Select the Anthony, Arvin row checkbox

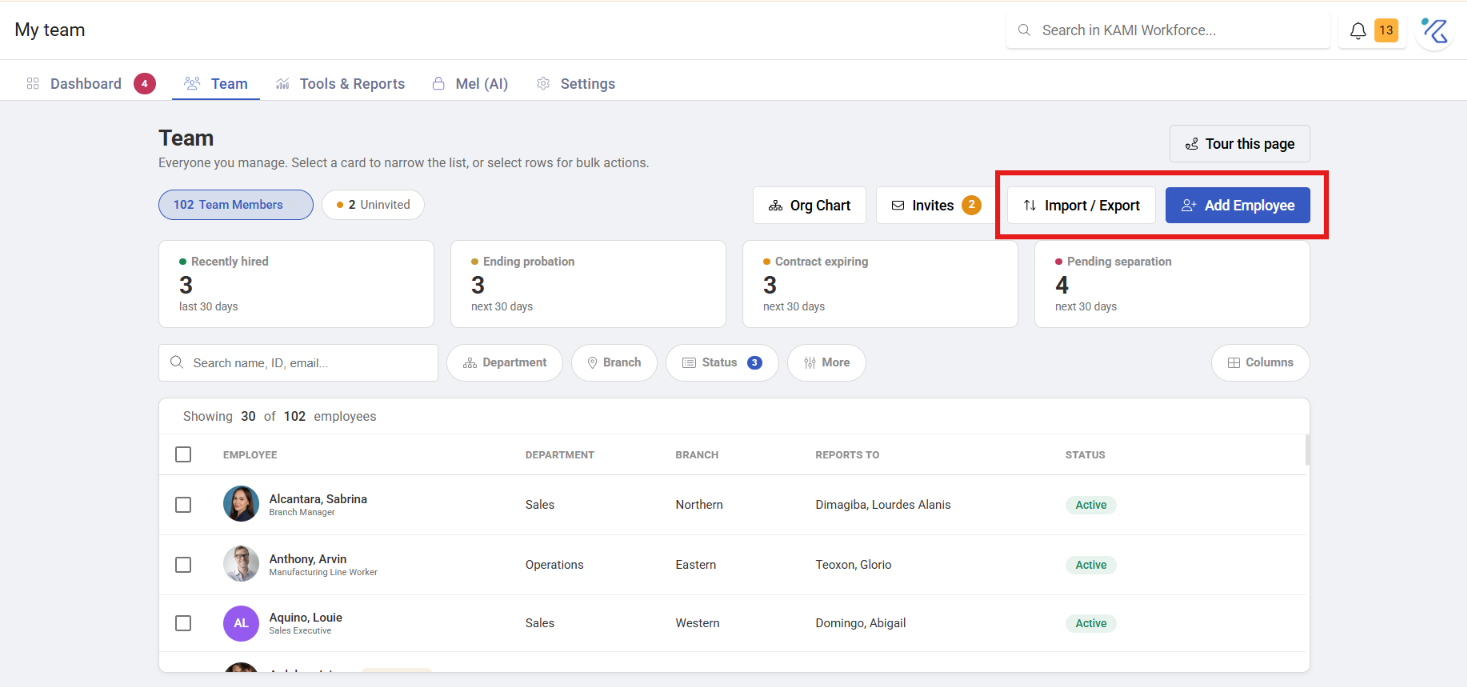183,565
